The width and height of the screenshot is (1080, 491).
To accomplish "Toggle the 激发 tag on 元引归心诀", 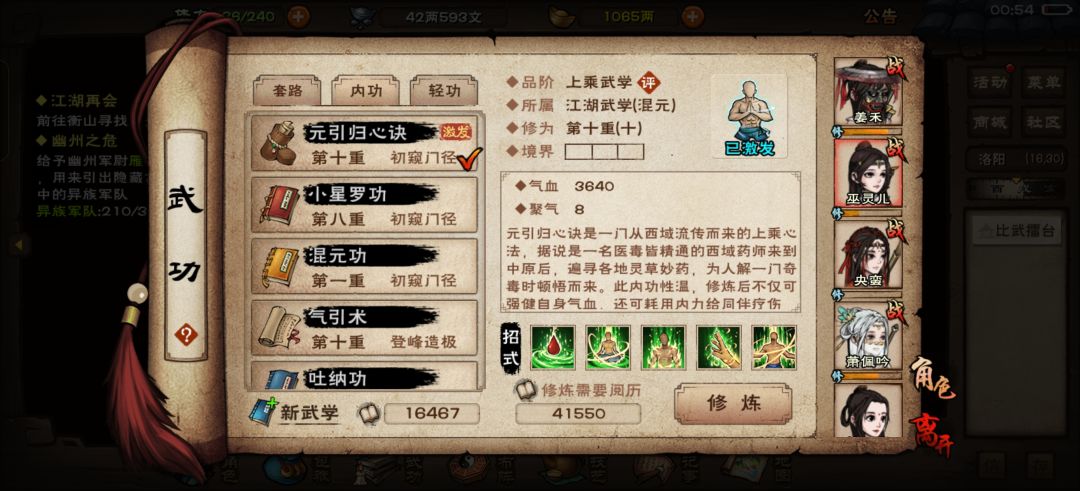I will [x=456, y=132].
